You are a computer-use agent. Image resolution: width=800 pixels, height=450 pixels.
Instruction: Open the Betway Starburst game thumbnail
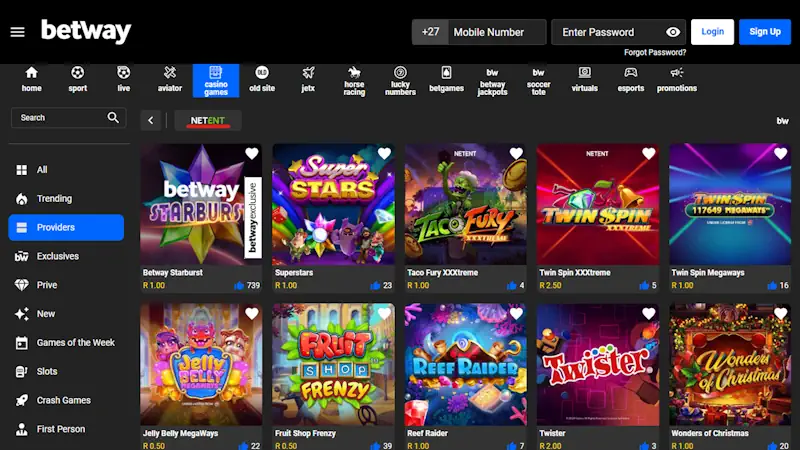(x=201, y=205)
